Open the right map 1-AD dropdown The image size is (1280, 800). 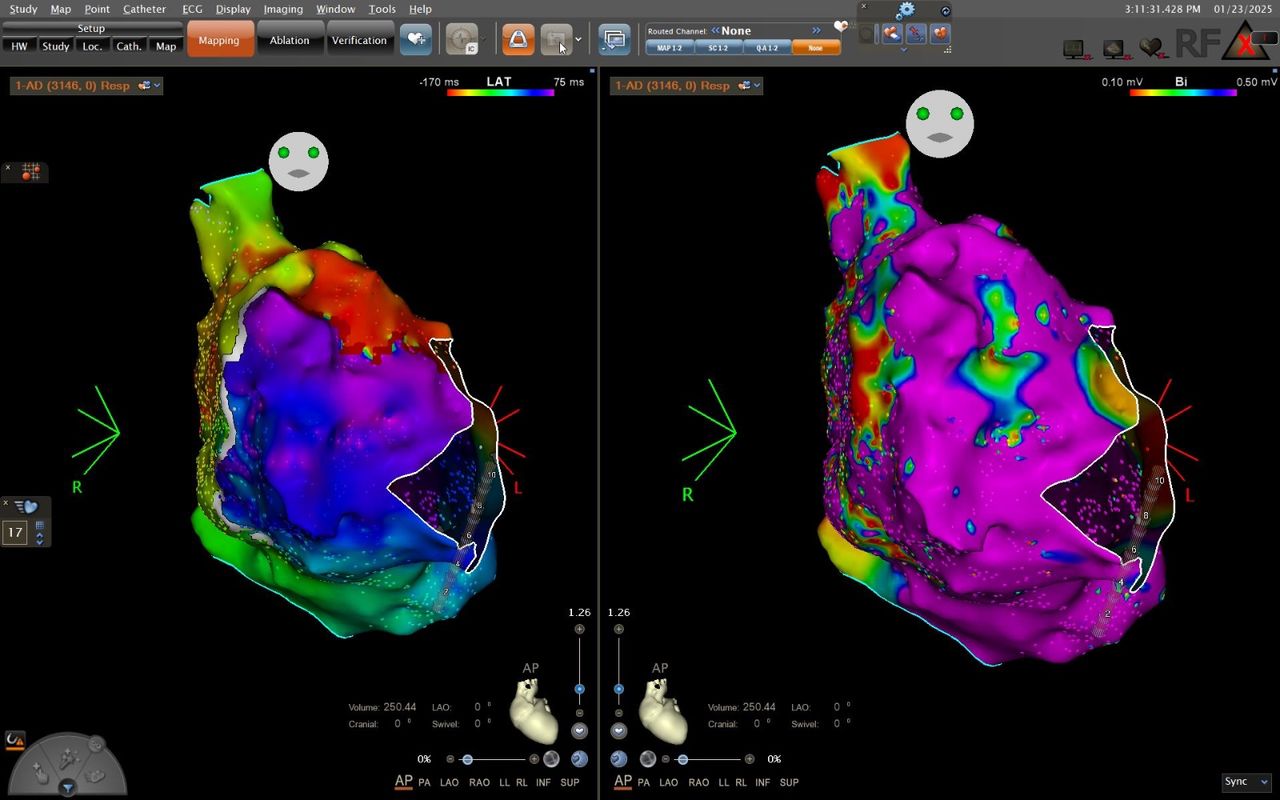(757, 86)
